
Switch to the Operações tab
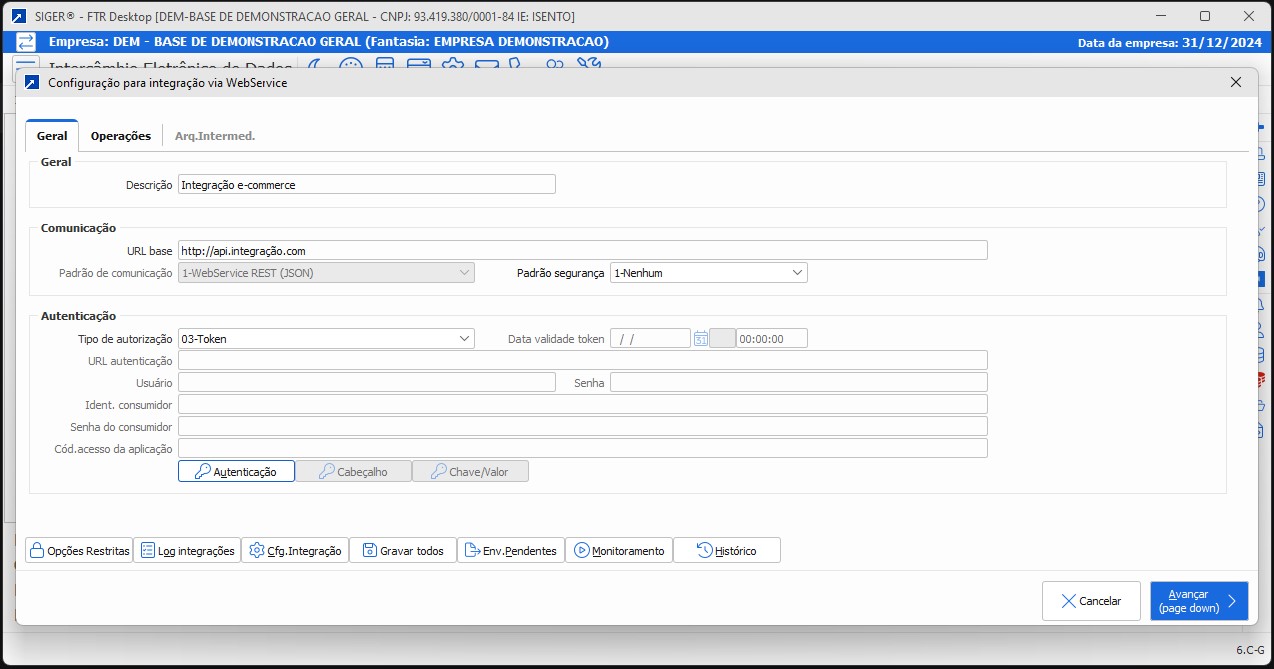[120, 136]
